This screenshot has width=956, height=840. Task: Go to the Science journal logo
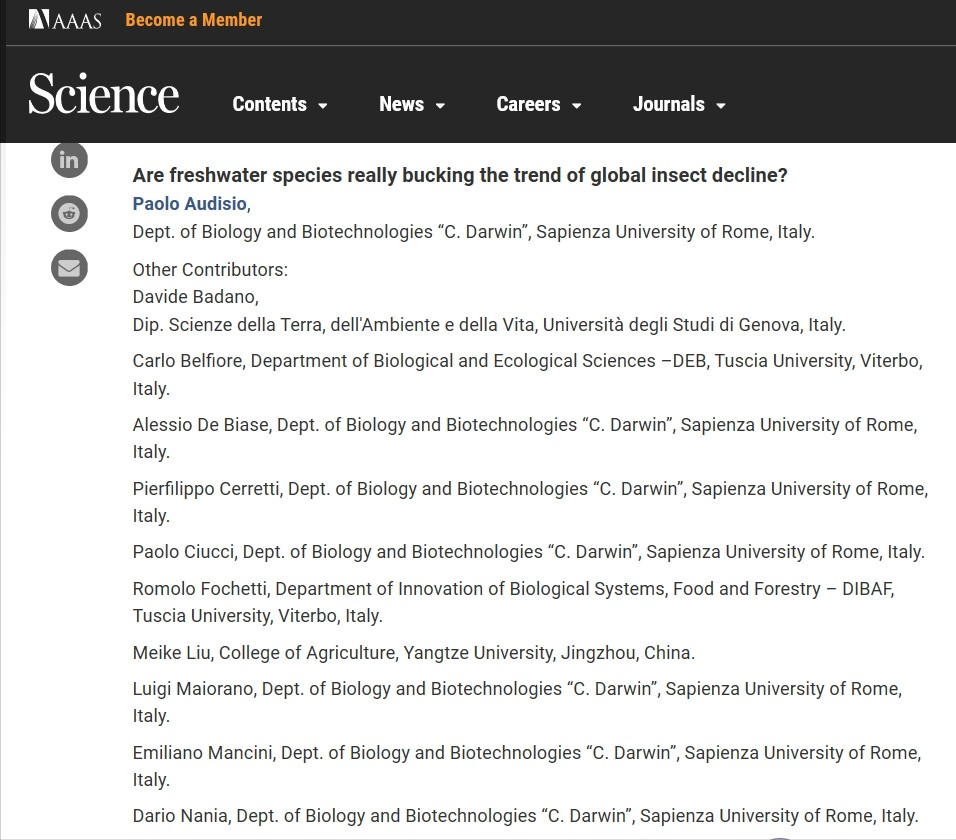tap(104, 94)
